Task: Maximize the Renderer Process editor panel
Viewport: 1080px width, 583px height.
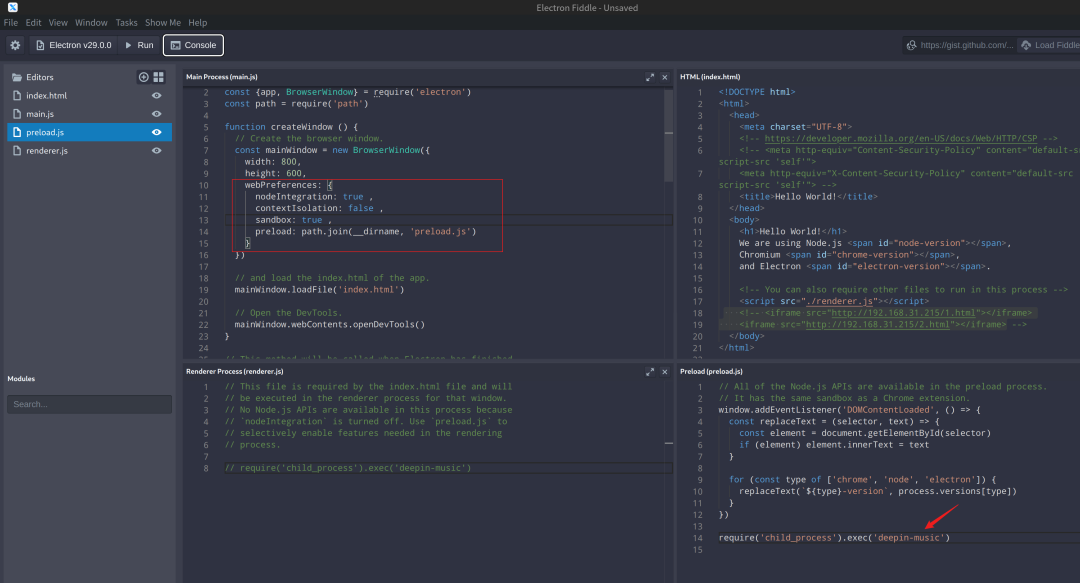Action: (650, 371)
